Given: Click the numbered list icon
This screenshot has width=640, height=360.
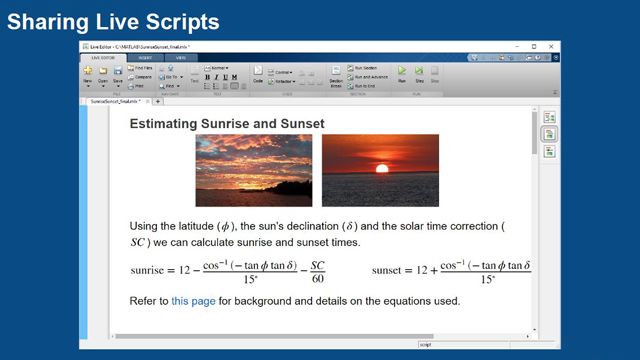Looking at the screenshot, I should pyautogui.click(x=216, y=86).
